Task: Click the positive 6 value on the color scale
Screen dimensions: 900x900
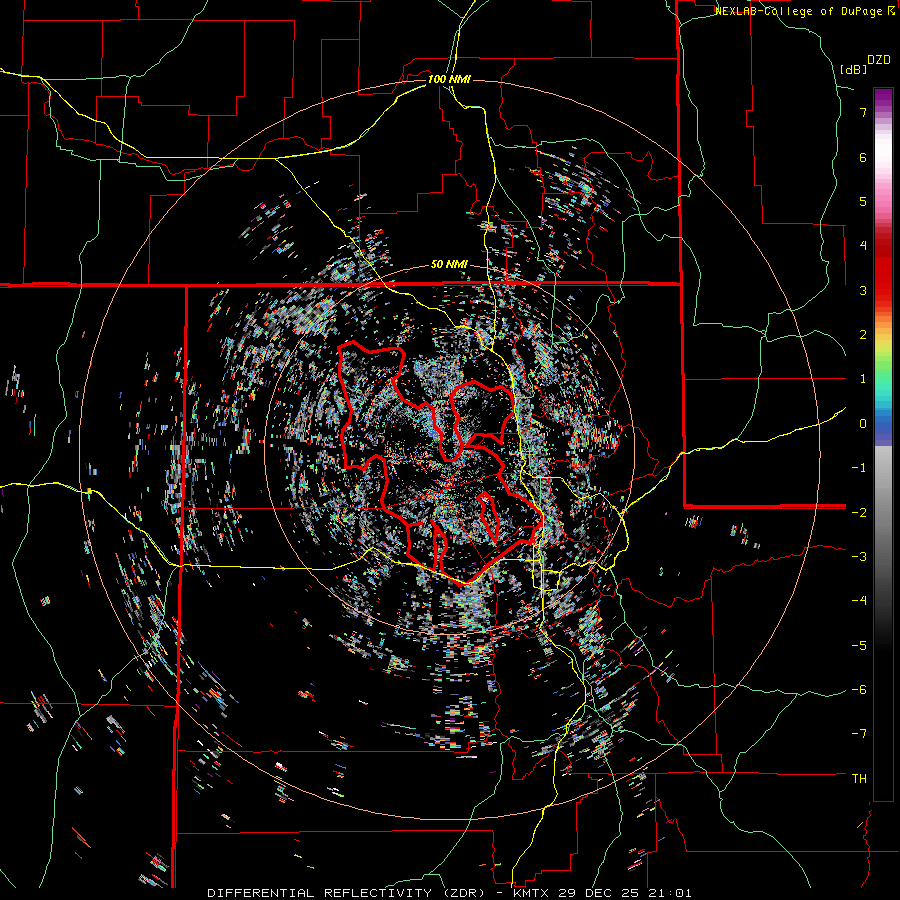Action: tap(863, 157)
